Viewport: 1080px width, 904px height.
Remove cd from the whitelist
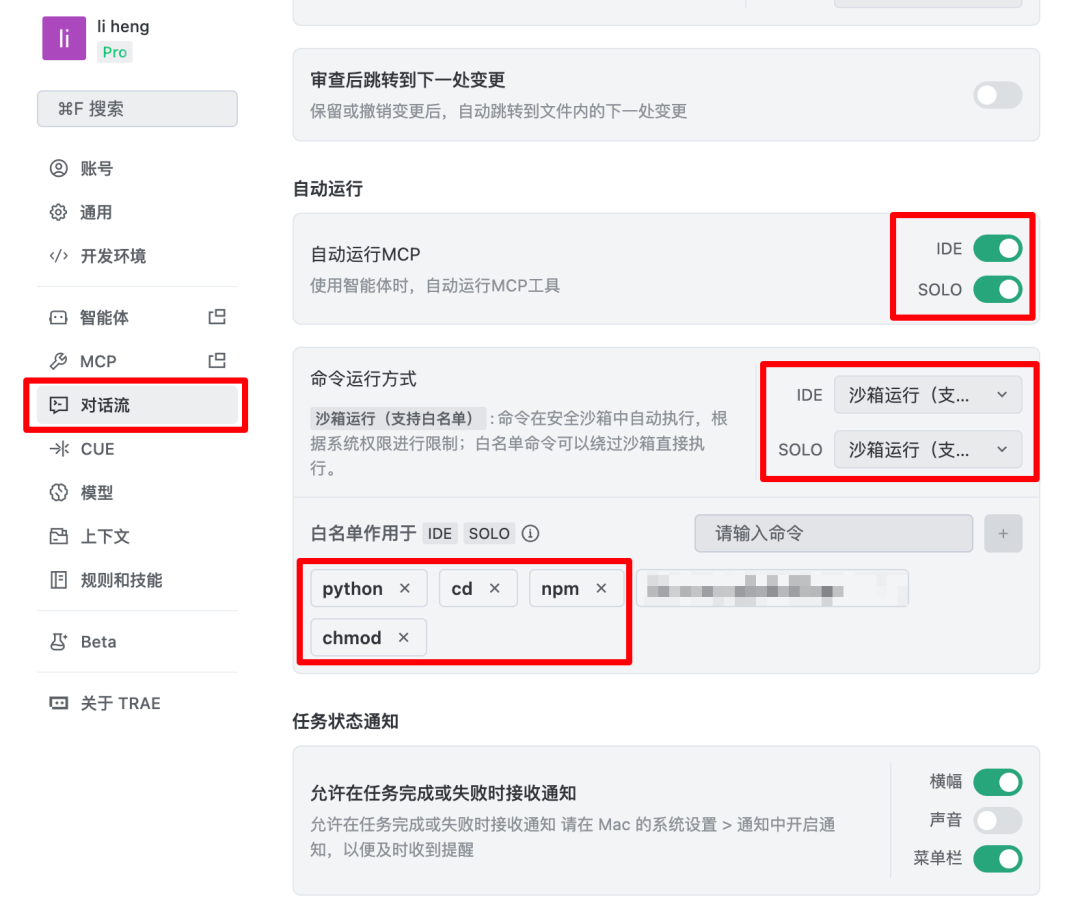pos(495,588)
